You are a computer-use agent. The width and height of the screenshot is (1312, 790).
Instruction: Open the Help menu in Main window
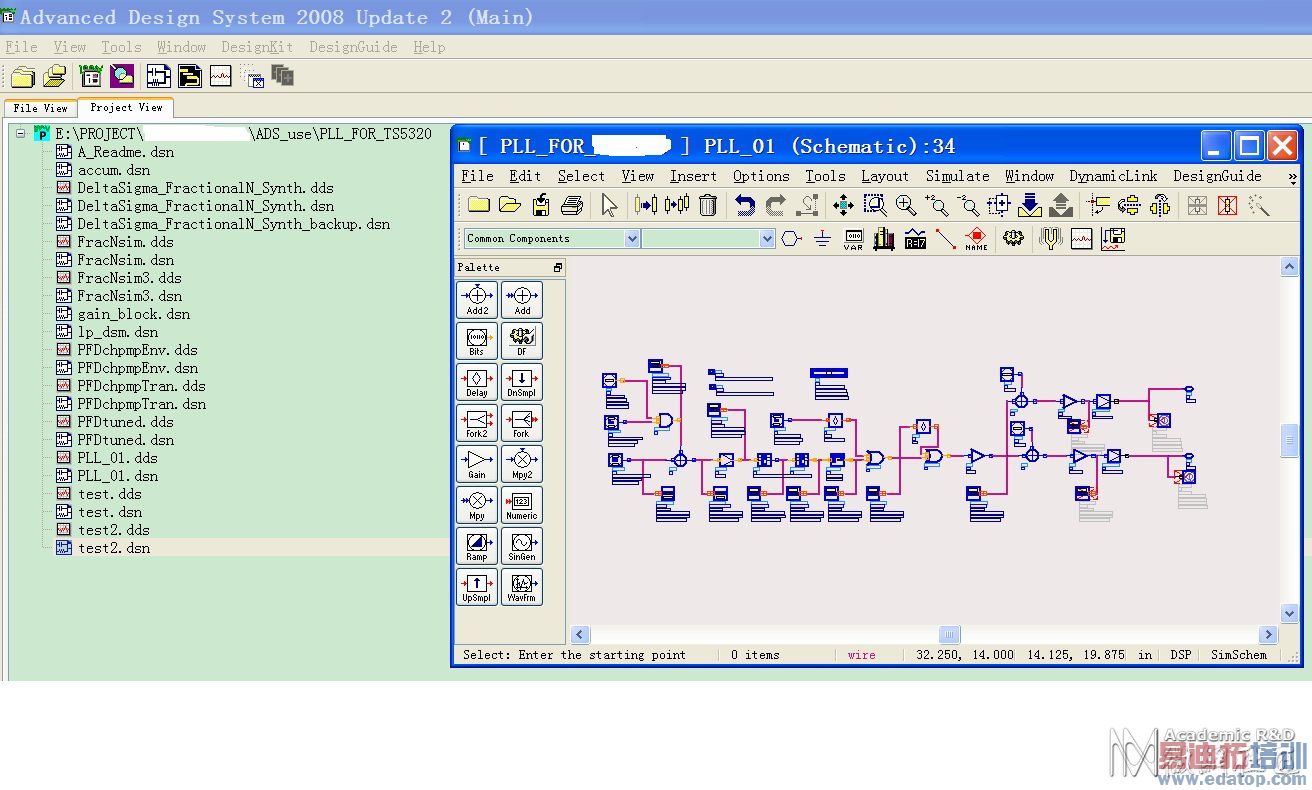tap(429, 47)
